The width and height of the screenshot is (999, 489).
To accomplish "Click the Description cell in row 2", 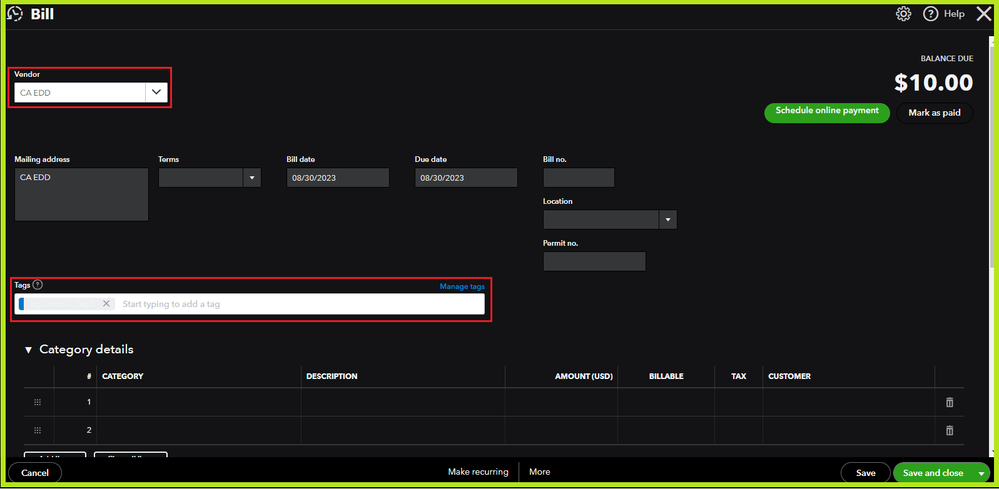I will (x=403, y=430).
